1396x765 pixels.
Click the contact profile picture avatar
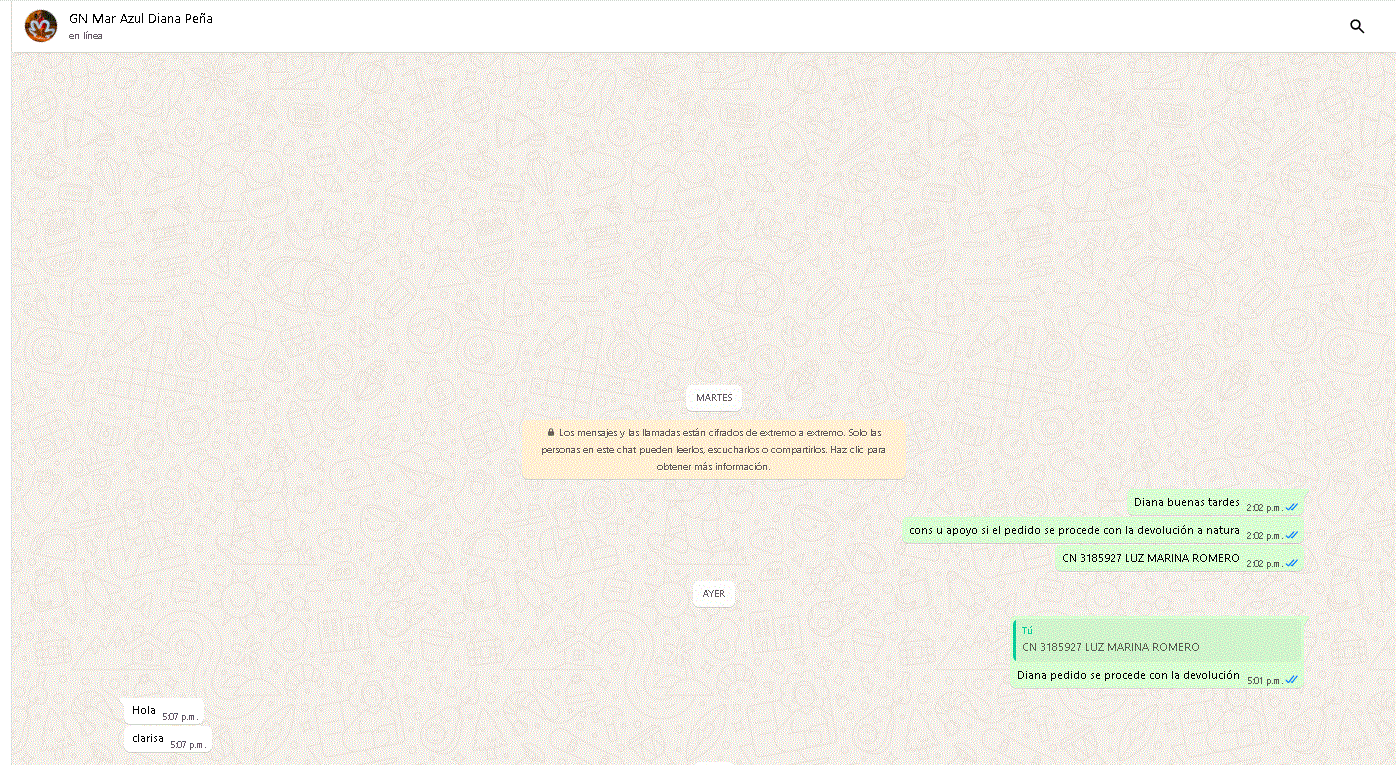pos(41,26)
